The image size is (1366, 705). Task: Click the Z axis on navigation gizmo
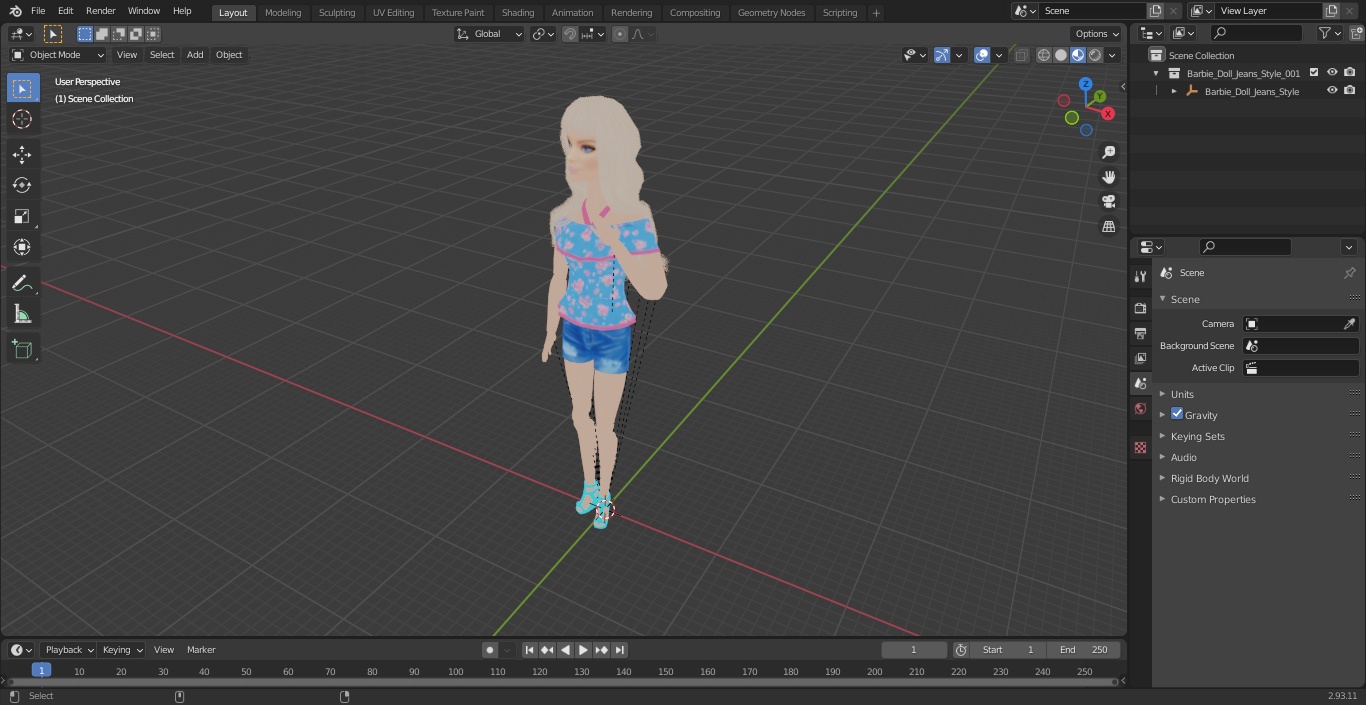point(1086,84)
